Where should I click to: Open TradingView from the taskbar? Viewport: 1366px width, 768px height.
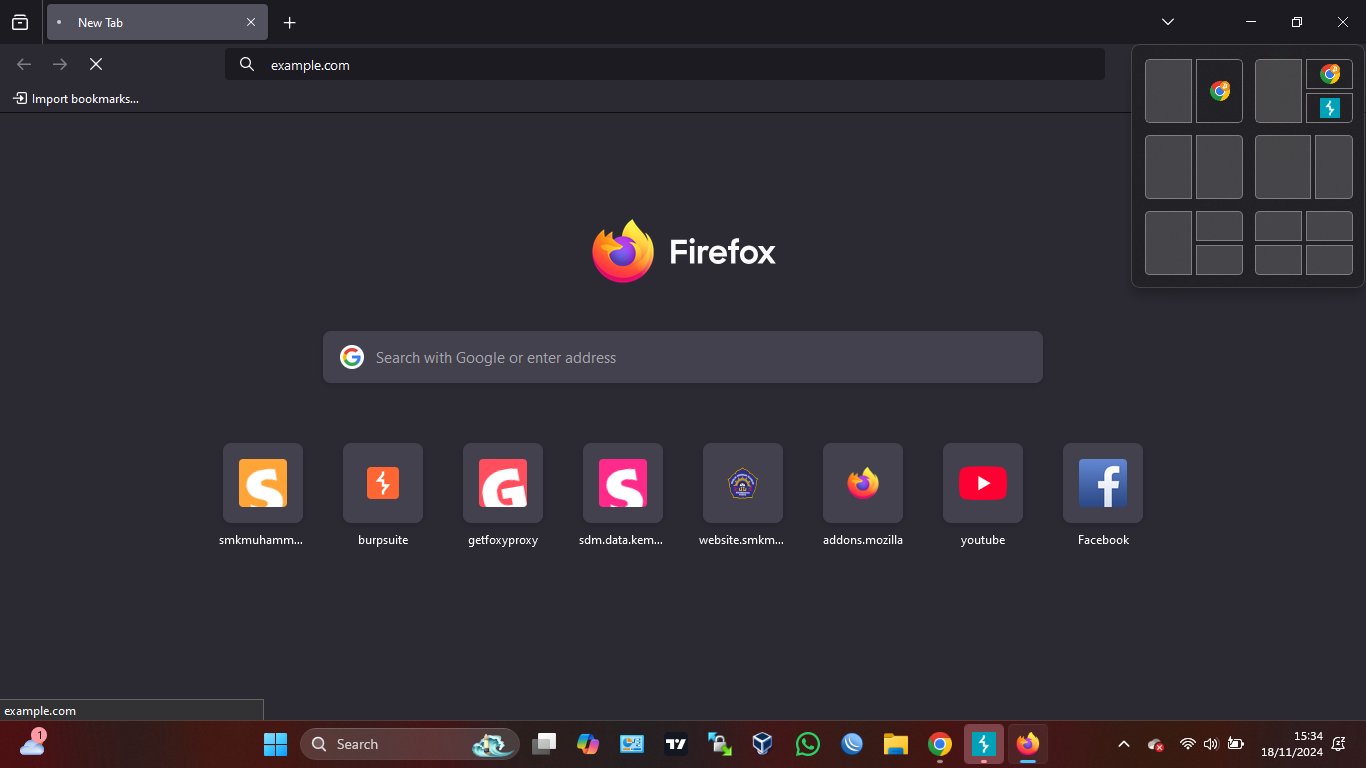click(x=676, y=744)
